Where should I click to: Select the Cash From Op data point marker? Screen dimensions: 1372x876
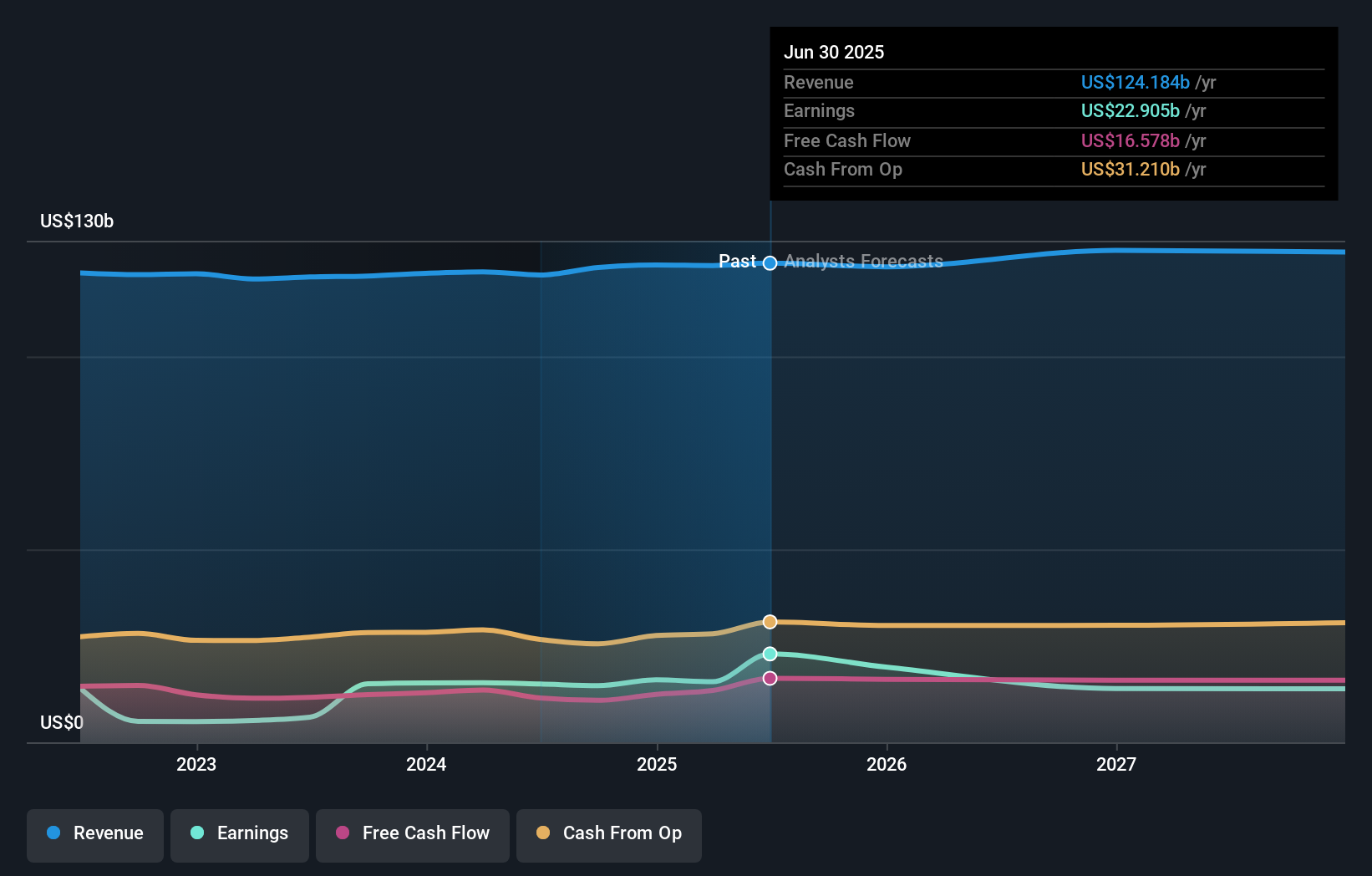(770, 622)
